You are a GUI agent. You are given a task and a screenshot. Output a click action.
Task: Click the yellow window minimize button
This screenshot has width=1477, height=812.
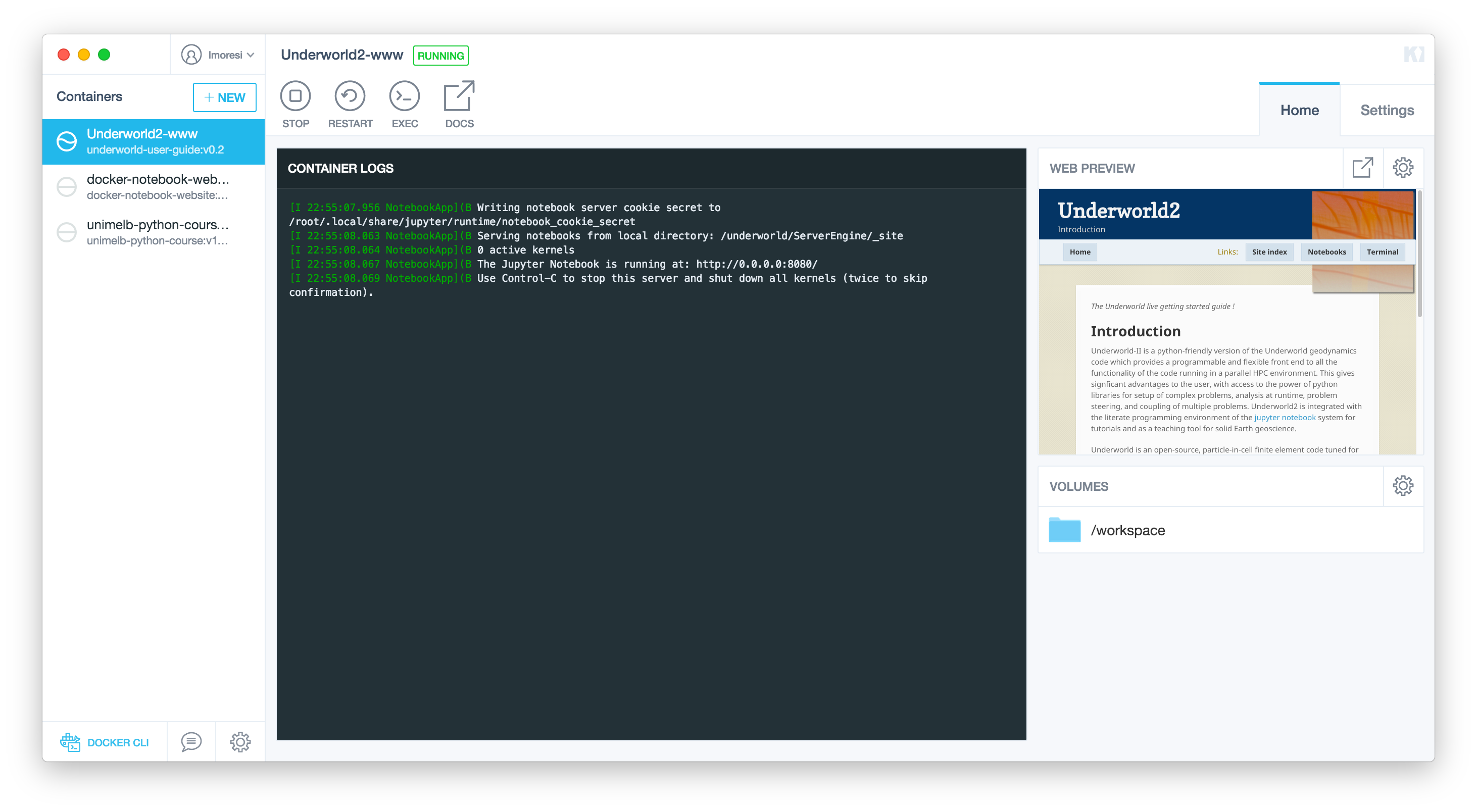coord(84,55)
